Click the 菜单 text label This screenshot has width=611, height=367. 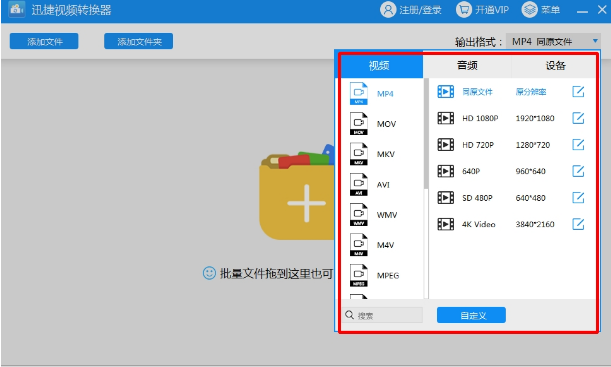click(550, 10)
